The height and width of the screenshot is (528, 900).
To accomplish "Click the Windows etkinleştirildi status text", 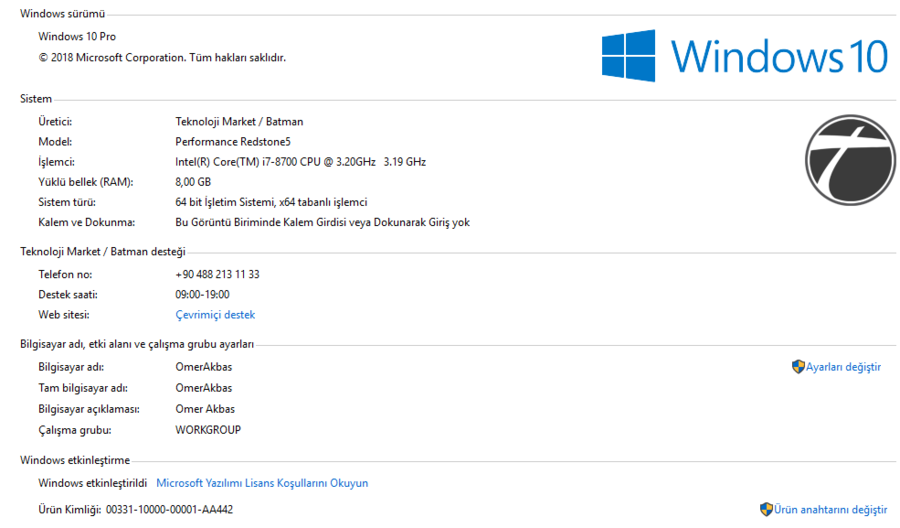I will (x=92, y=483).
